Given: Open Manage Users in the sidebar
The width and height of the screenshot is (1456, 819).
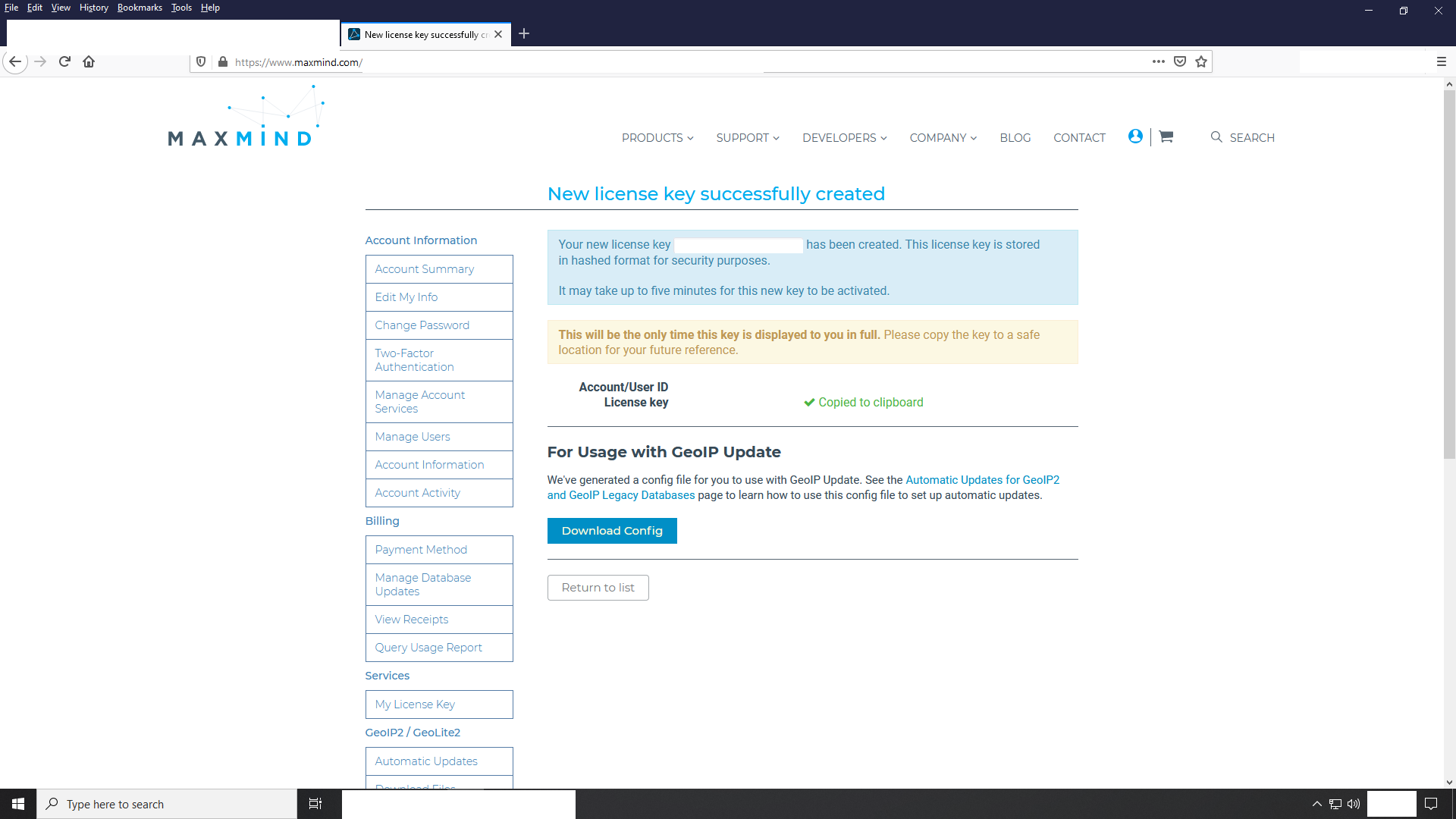Looking at the screenshot, I should pos(439,437).
